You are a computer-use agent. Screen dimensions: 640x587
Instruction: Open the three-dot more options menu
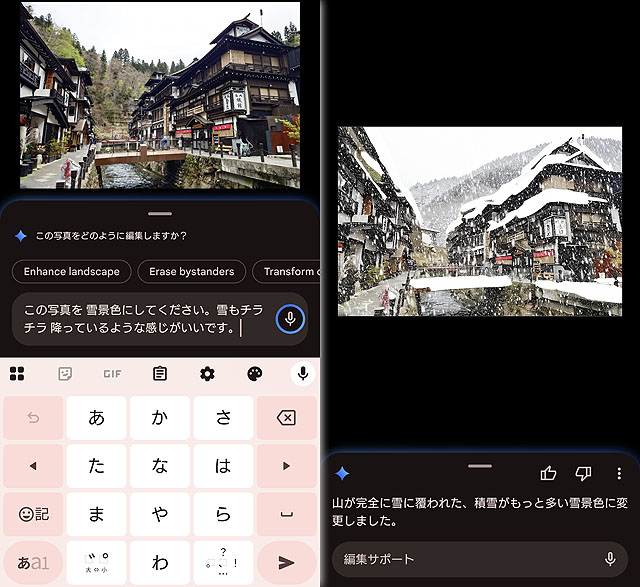coord(619,473)
